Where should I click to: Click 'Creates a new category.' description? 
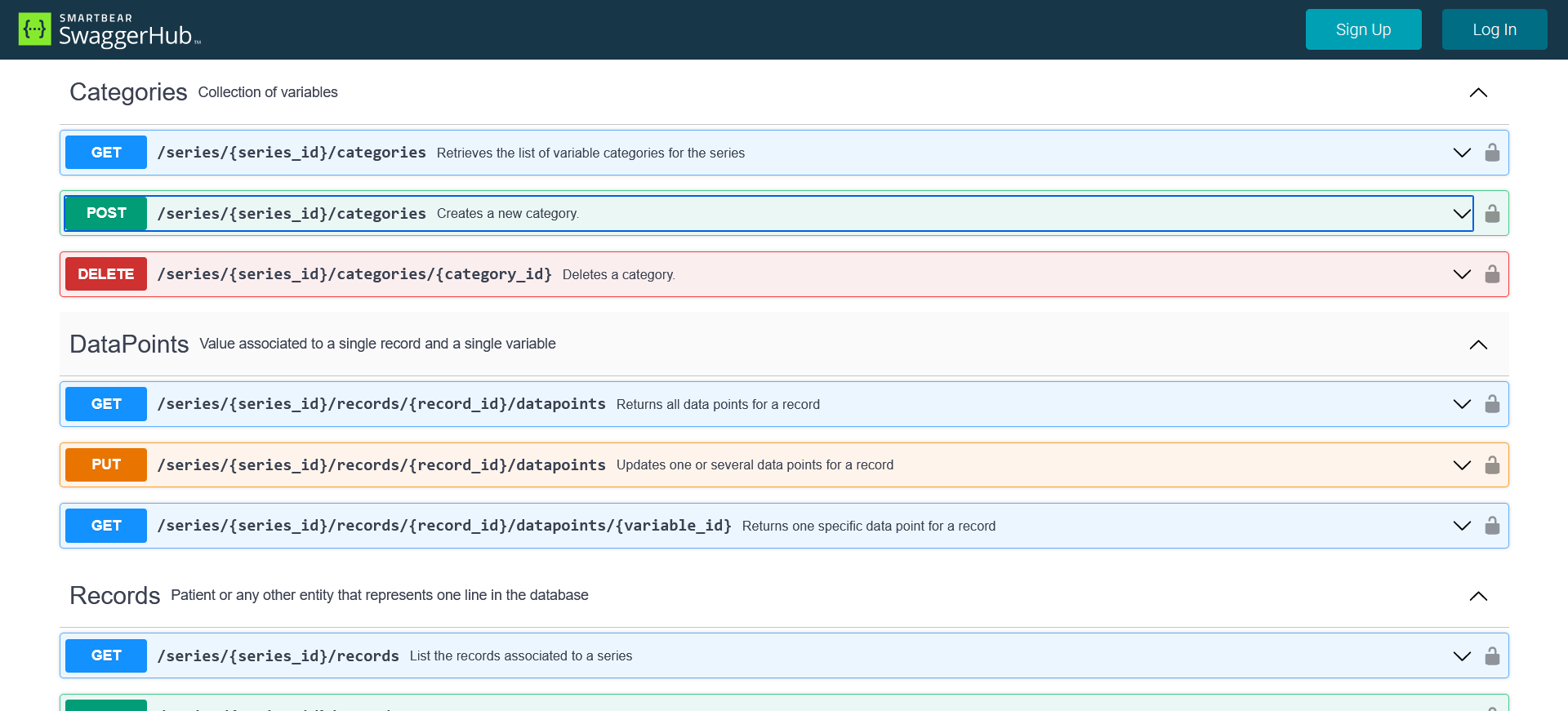click(x=508, y=213)
